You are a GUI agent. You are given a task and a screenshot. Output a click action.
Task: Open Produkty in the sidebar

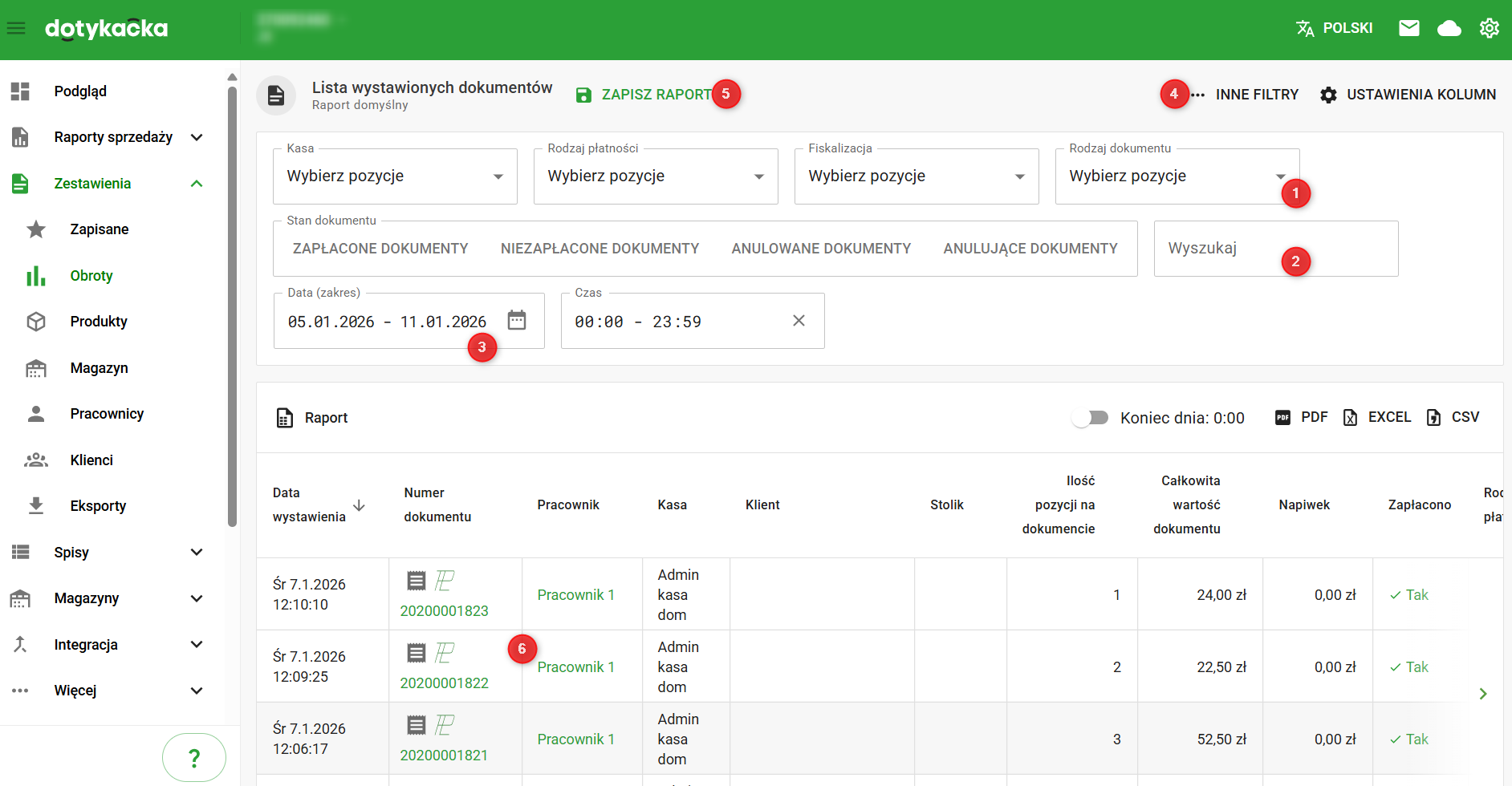coord(99,322)
